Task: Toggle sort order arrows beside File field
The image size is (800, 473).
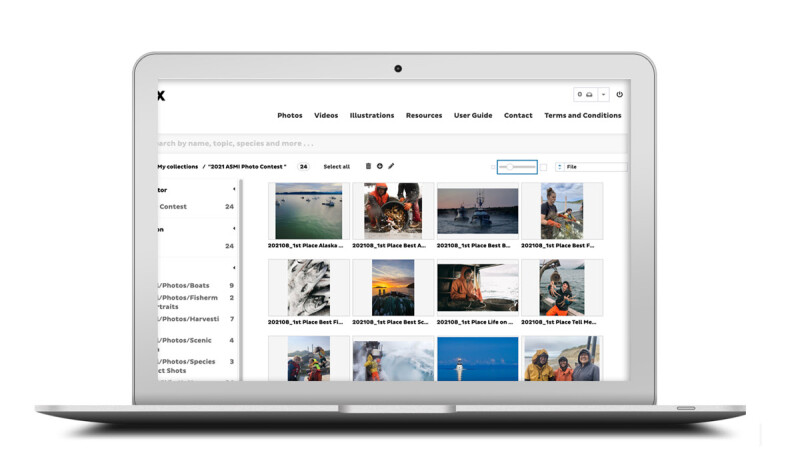Action: coord(559,167)
